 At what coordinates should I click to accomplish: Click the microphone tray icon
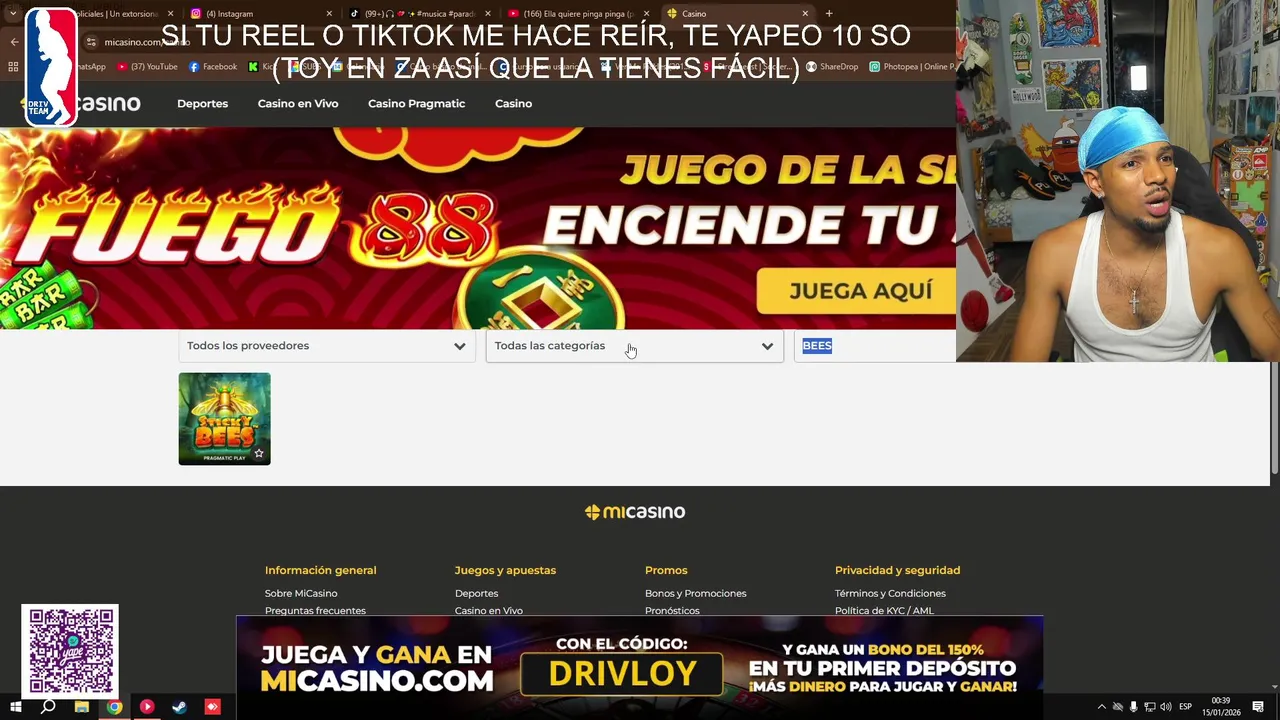tap(1134, 707)
